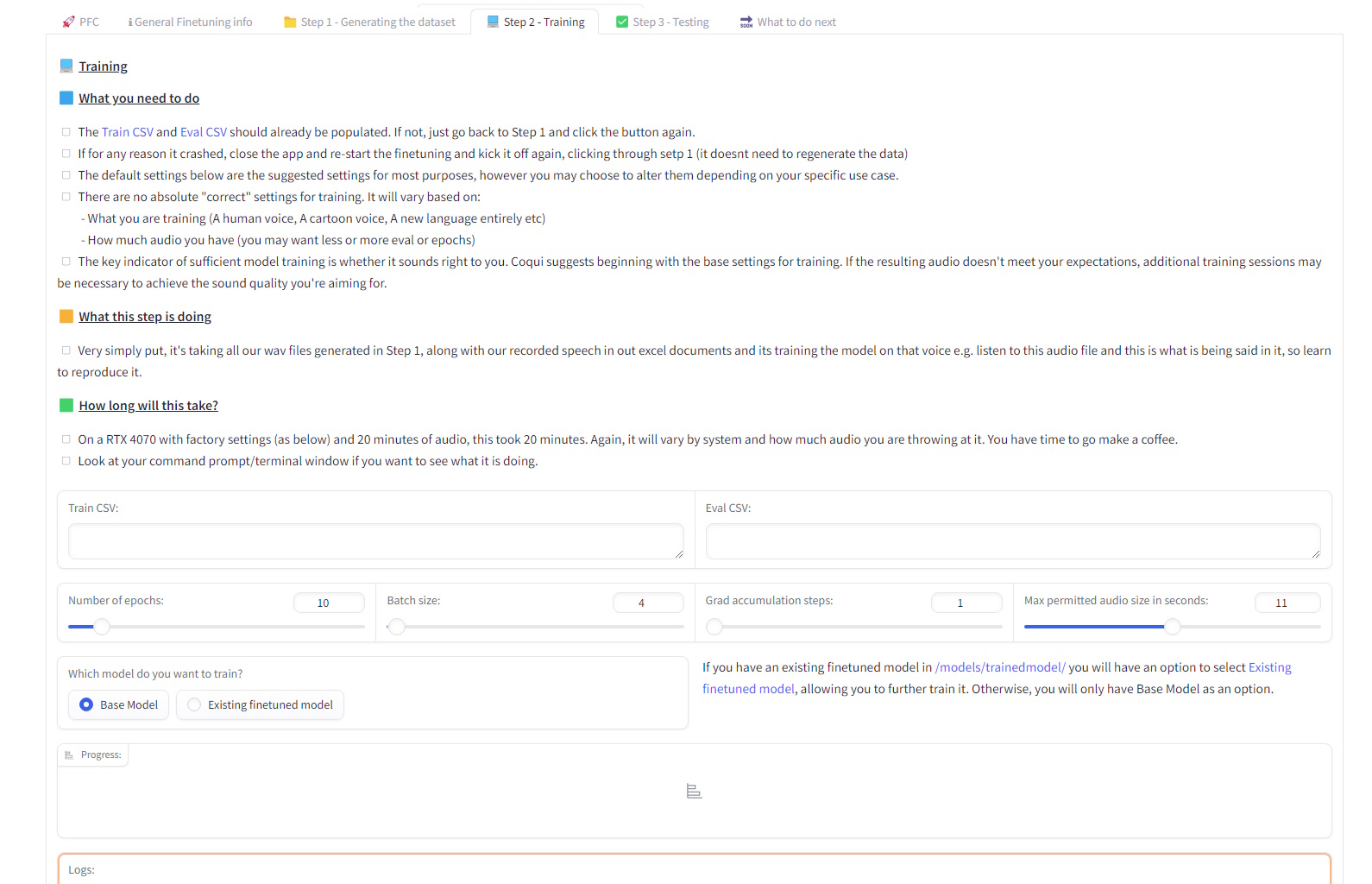
Task: Switch to General Finetuning info tab
Action: (191, 22)
